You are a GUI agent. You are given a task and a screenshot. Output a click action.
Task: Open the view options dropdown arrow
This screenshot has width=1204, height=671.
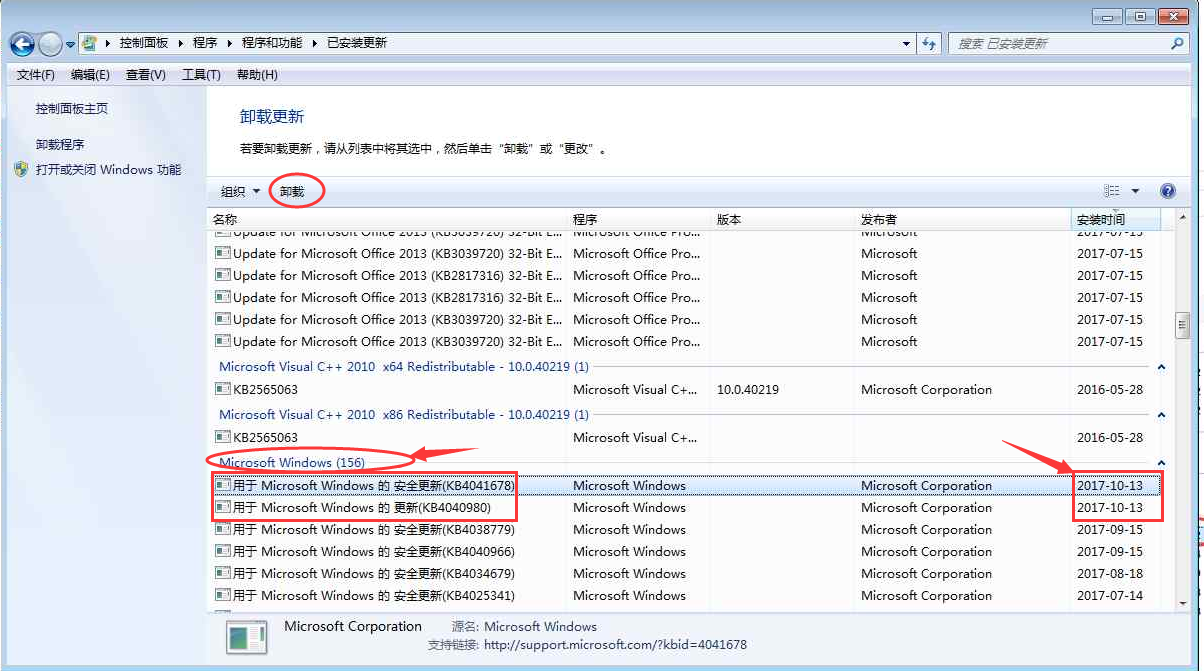(x=1135, y=191)
